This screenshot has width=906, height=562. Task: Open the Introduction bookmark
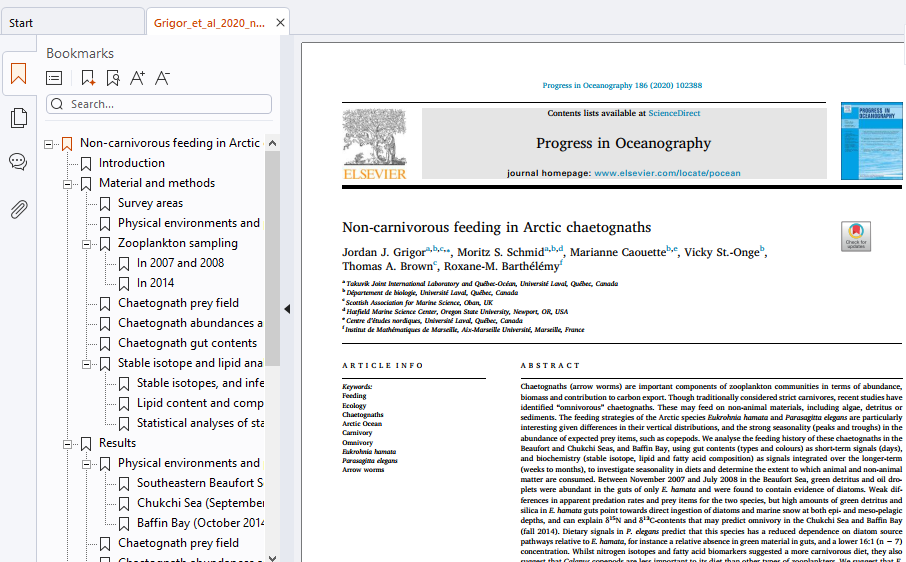coord(132,163)
